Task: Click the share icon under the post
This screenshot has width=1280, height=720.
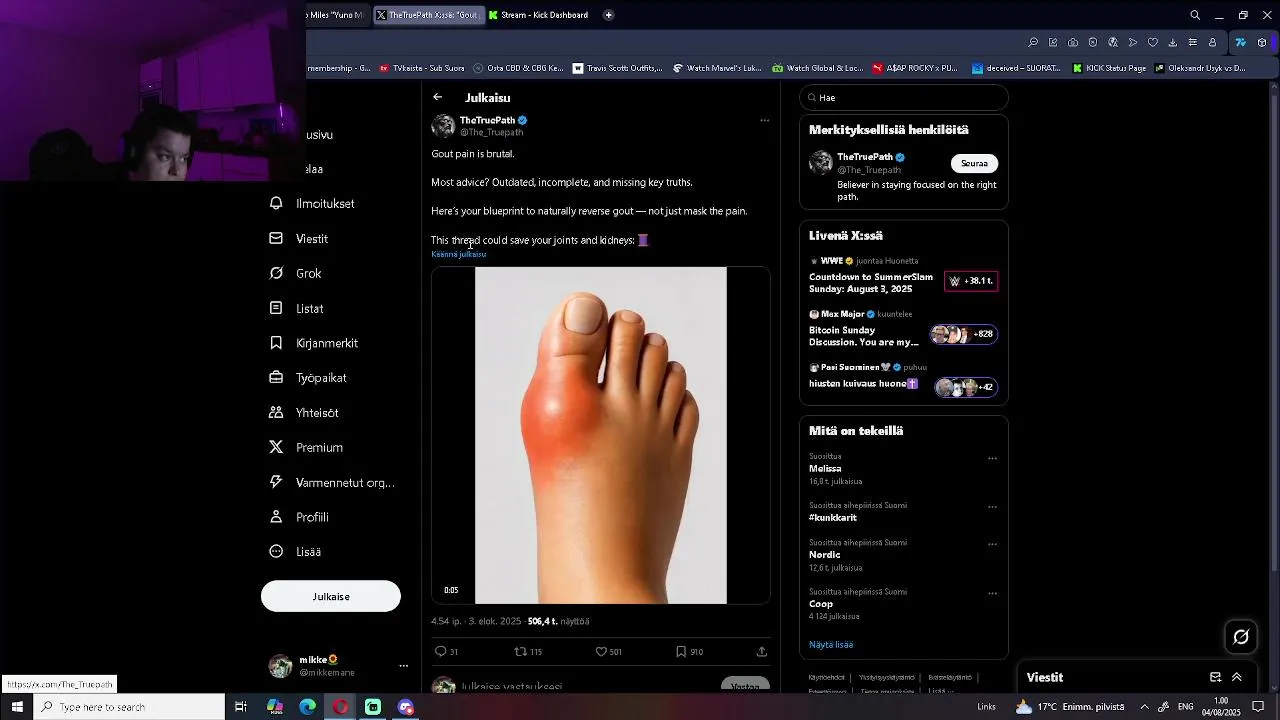Action: pyautogui.click(x=761, y=652)
